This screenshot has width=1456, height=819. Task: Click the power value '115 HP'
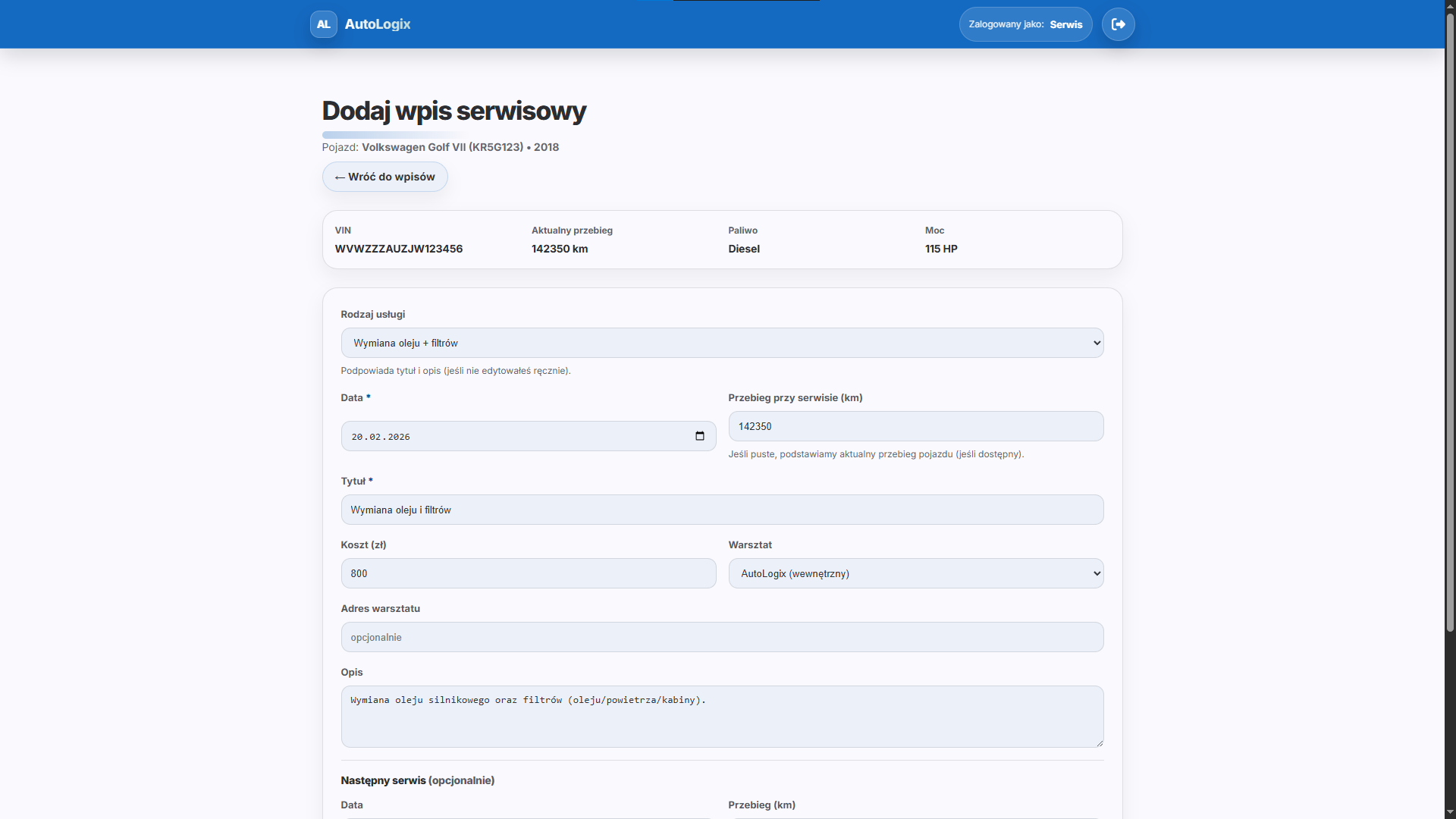tap(941, 249)
